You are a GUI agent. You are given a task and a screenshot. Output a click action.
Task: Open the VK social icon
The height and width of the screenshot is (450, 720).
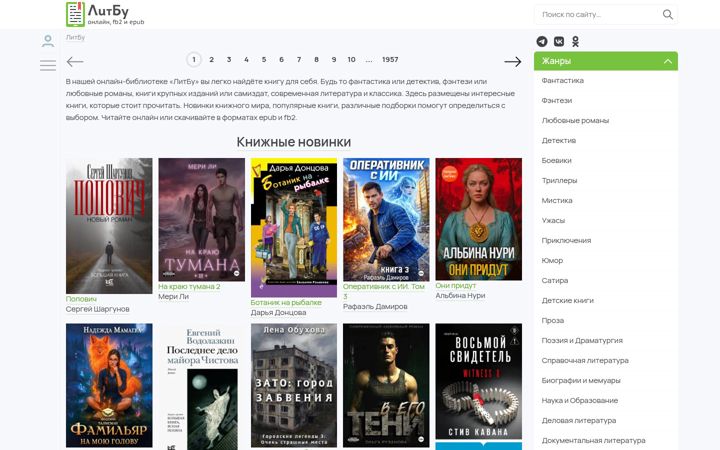[x=559, y=41]
